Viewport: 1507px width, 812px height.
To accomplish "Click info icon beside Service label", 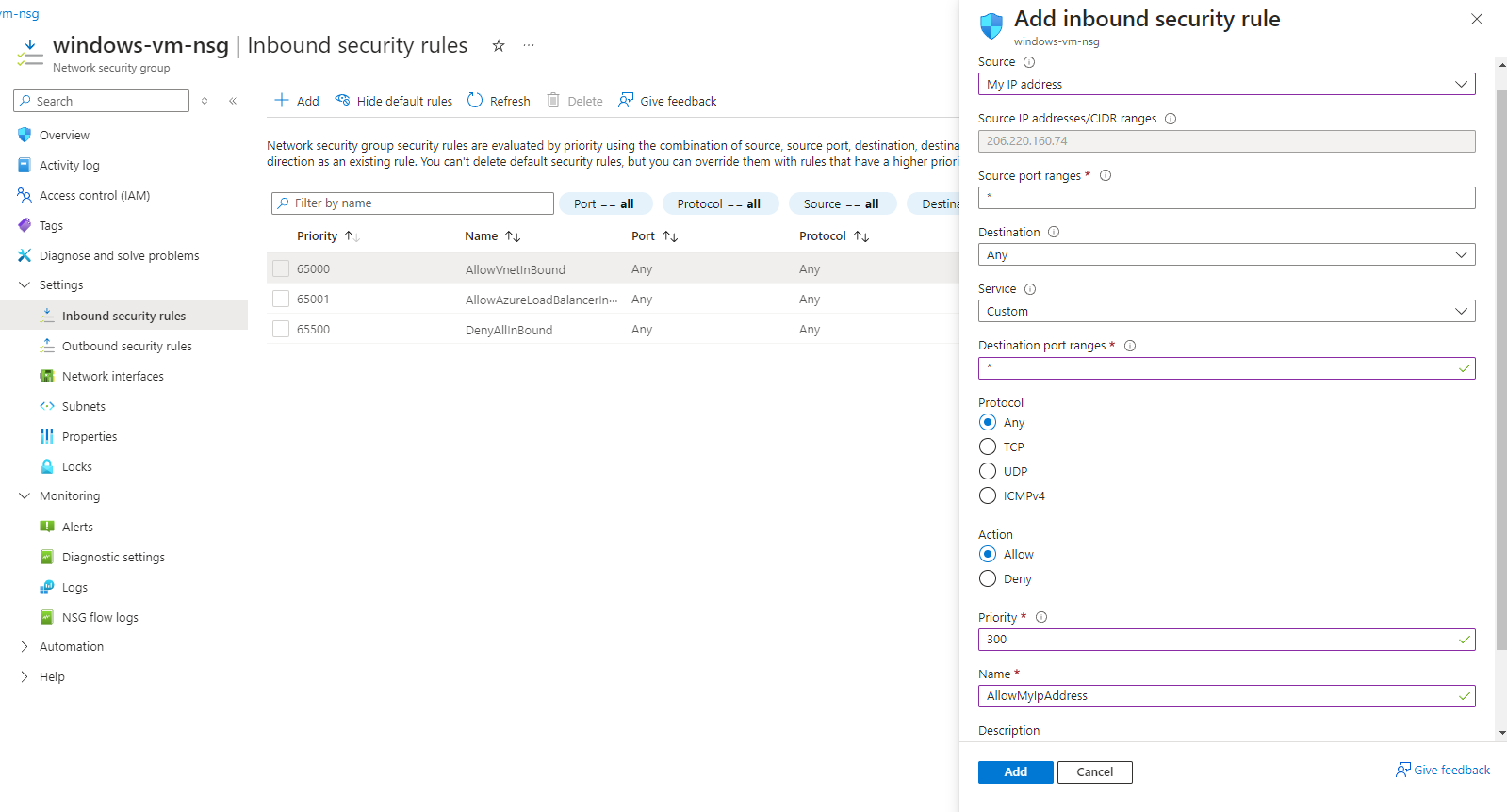I will (x=1030, y=289).
